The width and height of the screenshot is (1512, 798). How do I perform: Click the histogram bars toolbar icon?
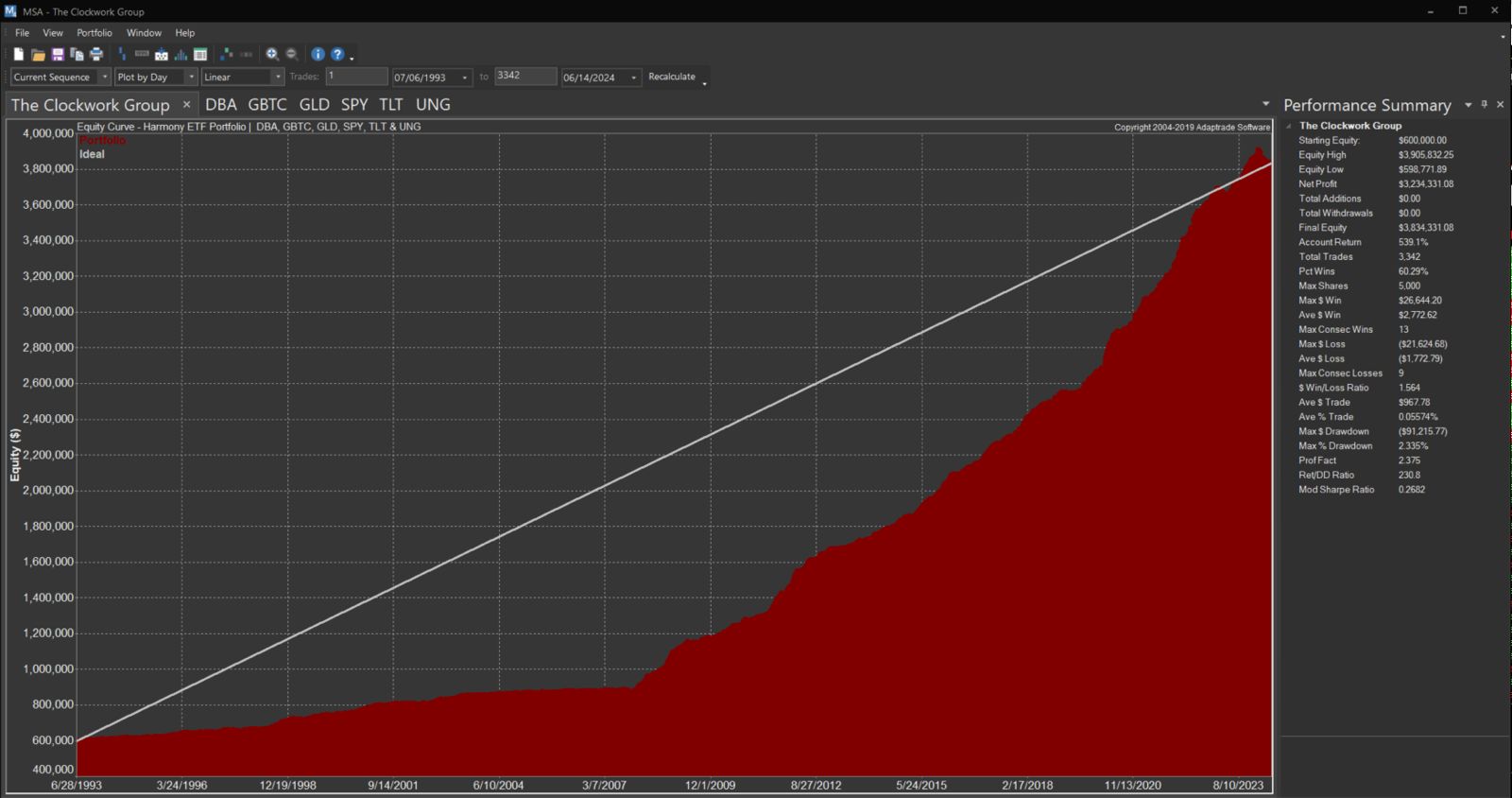click(x=180, y=55)
